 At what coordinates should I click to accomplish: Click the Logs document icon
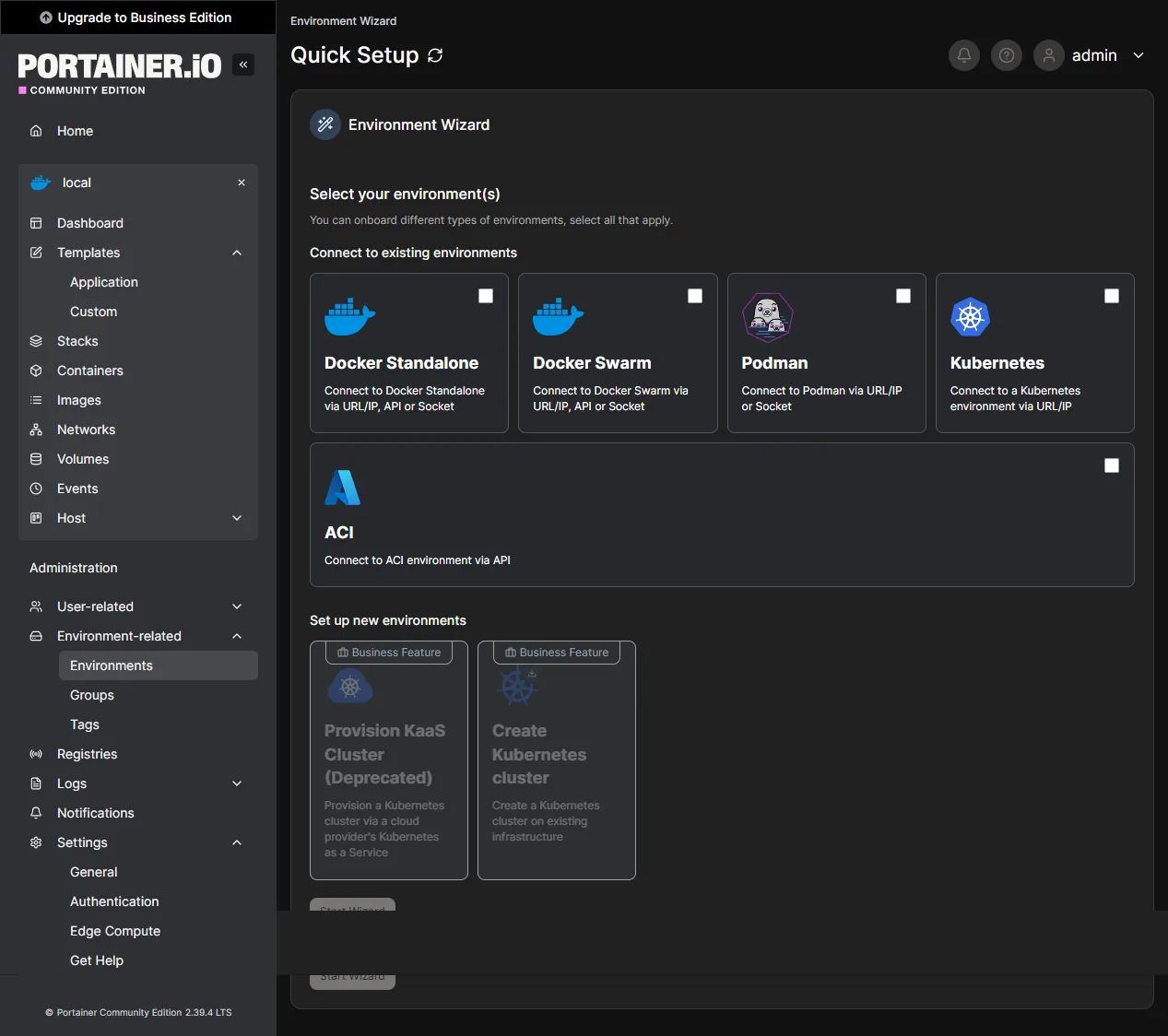coord(36,783)
